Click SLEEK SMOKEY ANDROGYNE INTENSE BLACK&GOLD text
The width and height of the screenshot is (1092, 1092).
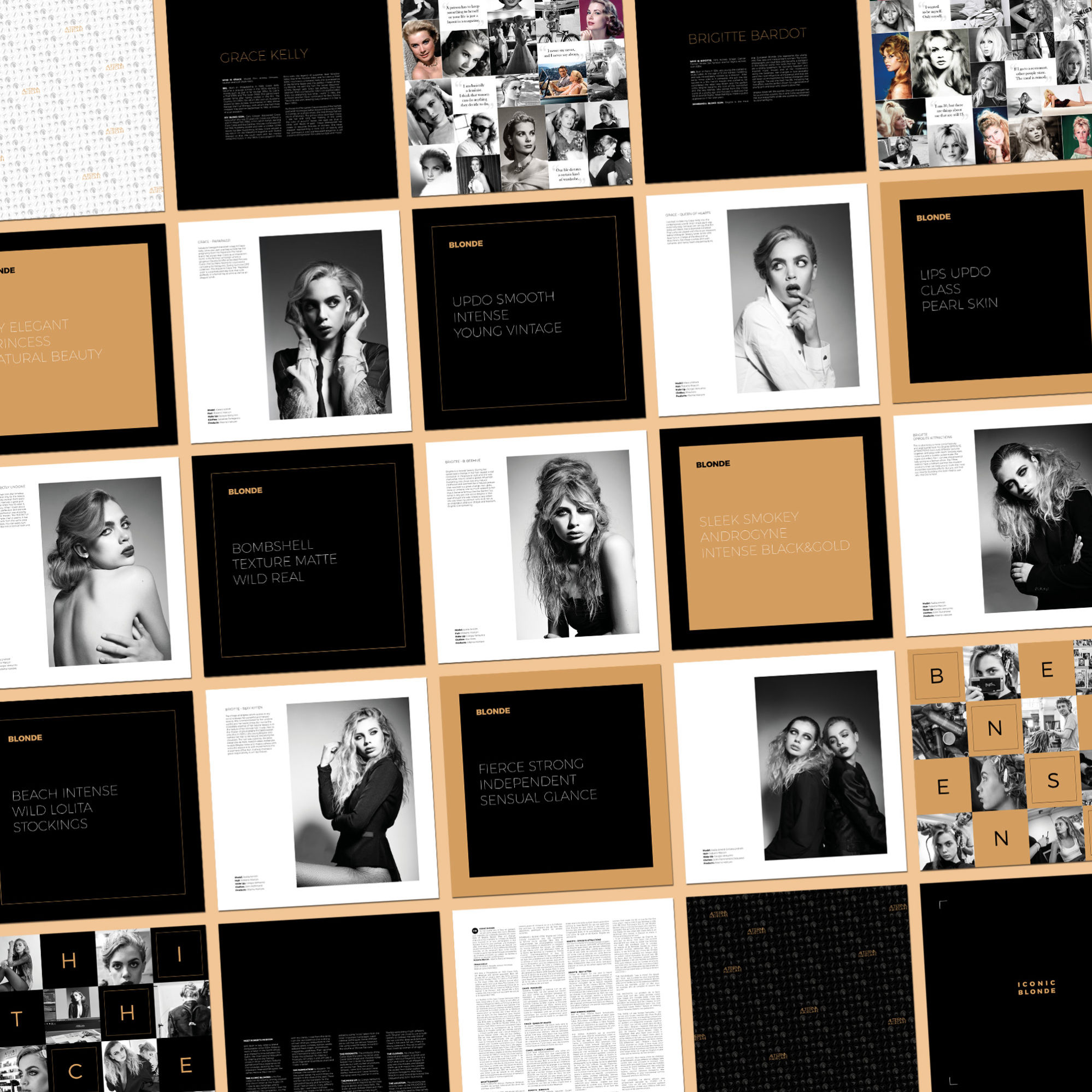pyautogui.click(x=774, y=534)
